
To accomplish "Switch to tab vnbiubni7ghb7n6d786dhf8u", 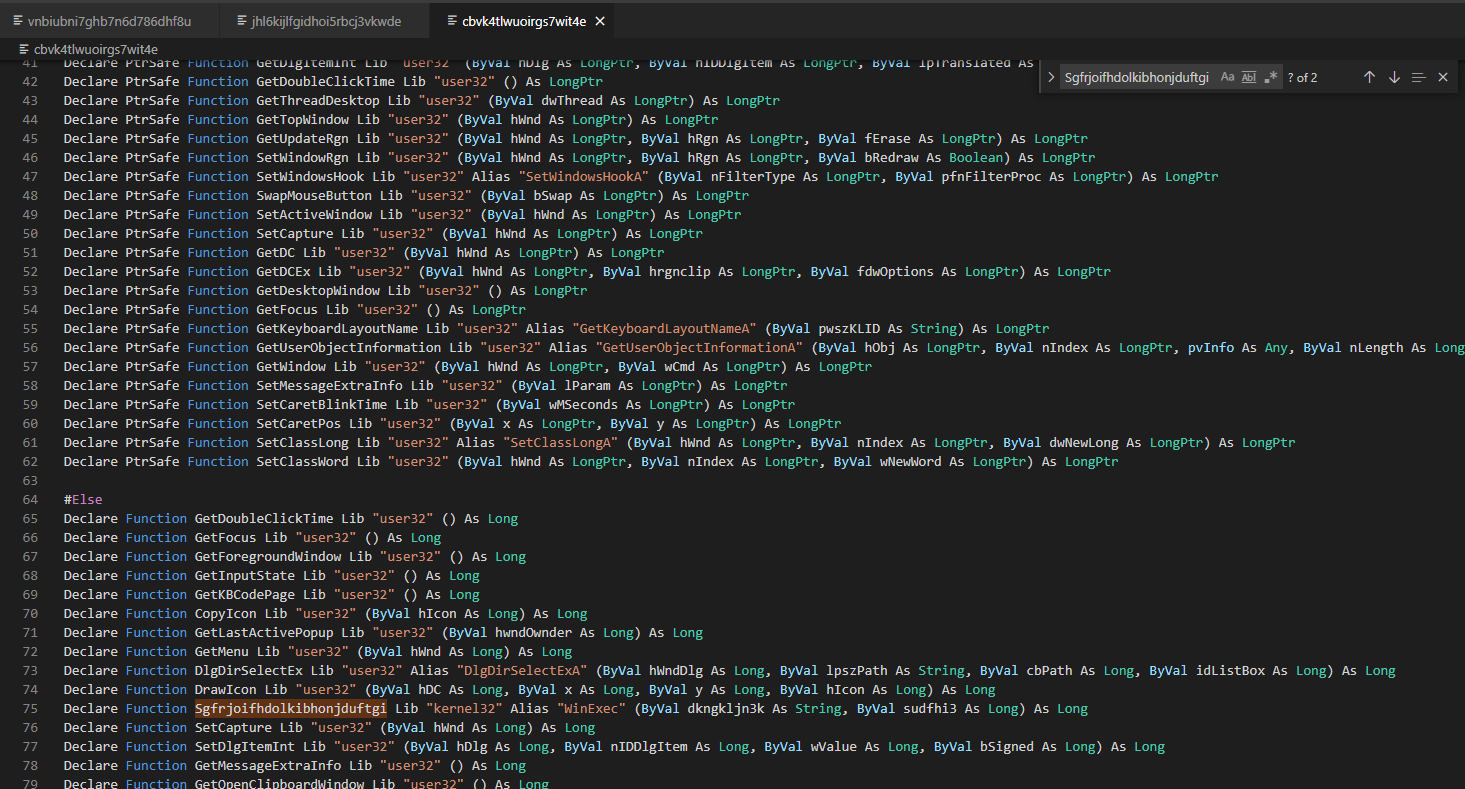I will (x=109, y=20).
